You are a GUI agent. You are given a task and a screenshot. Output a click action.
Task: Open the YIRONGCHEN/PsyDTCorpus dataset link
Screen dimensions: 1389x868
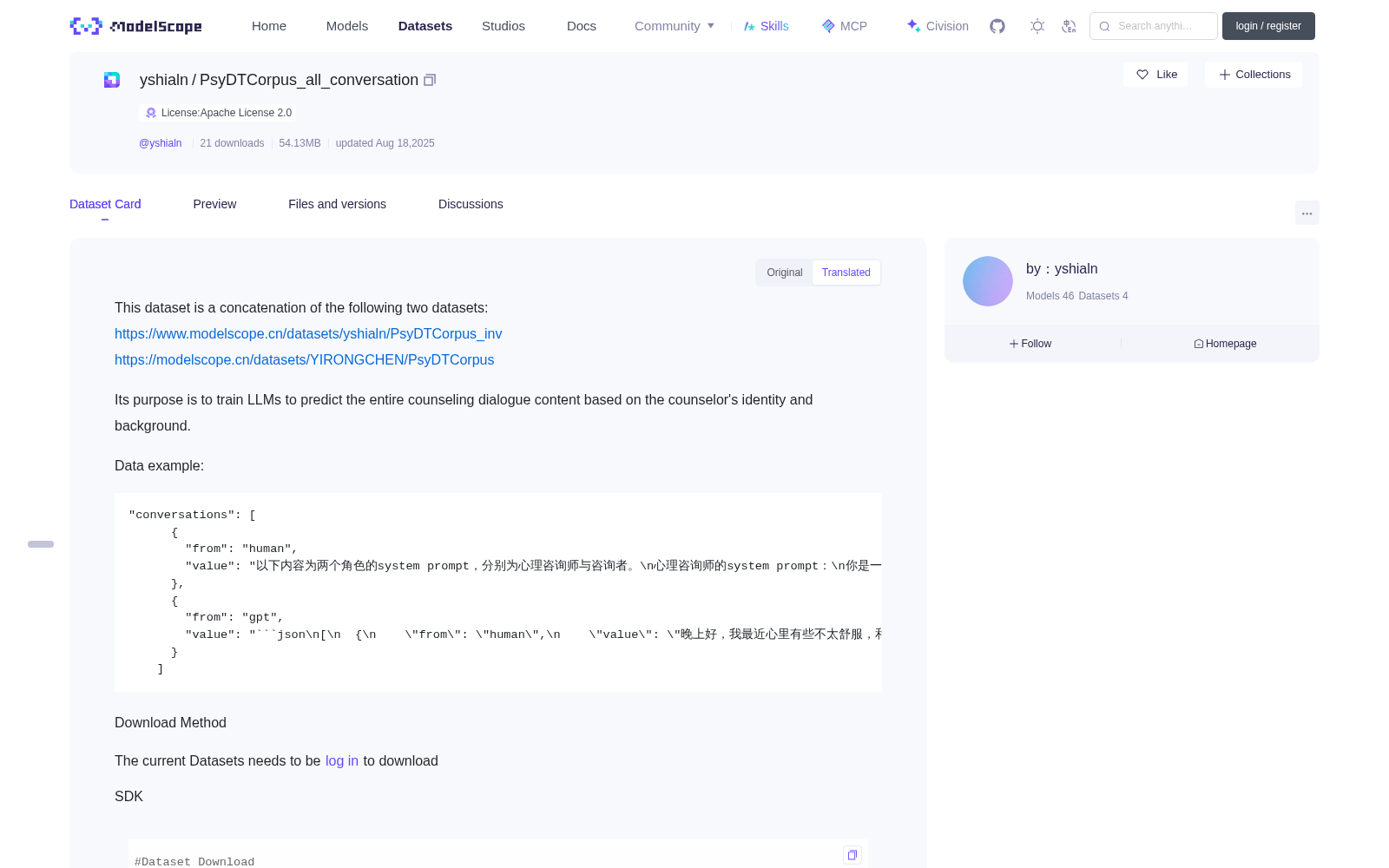coord(304,360)
